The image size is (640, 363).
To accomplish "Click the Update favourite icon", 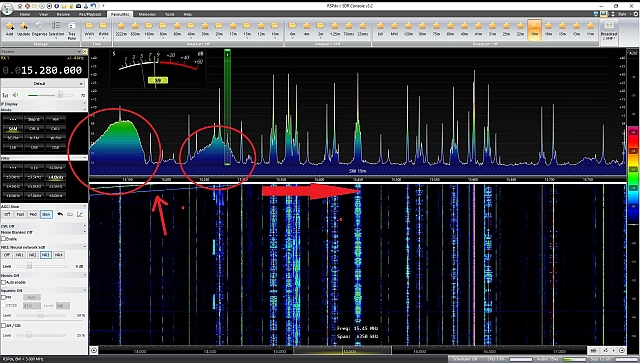I will tap(24, 27).
